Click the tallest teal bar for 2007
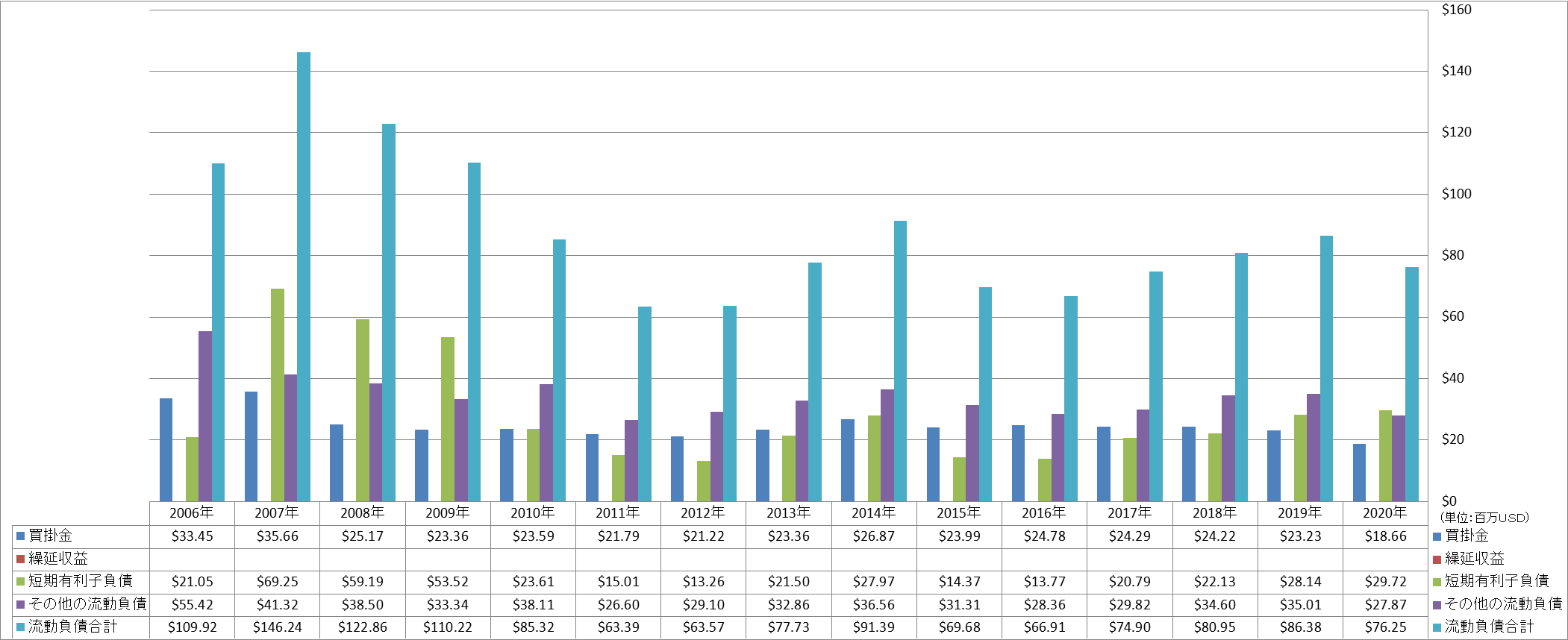This screenshot has height=640, width=1568. click(304, 277)
